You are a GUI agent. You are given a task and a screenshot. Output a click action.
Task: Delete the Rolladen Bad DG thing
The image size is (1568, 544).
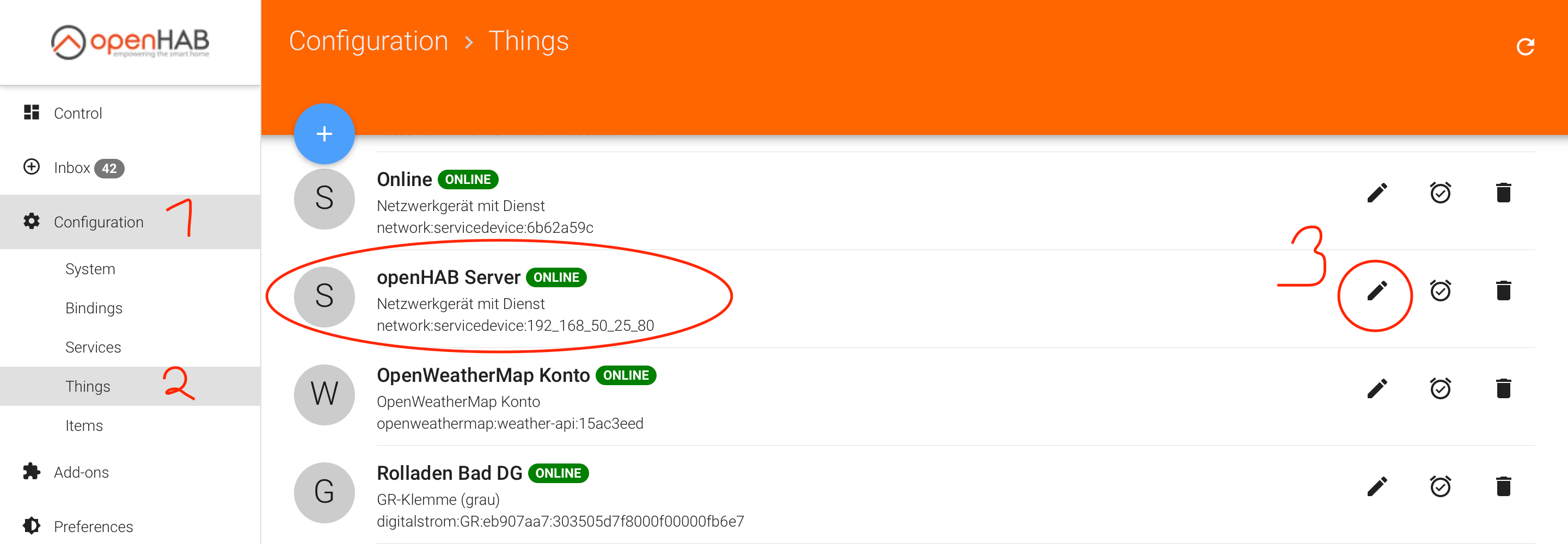point(1503,487)
